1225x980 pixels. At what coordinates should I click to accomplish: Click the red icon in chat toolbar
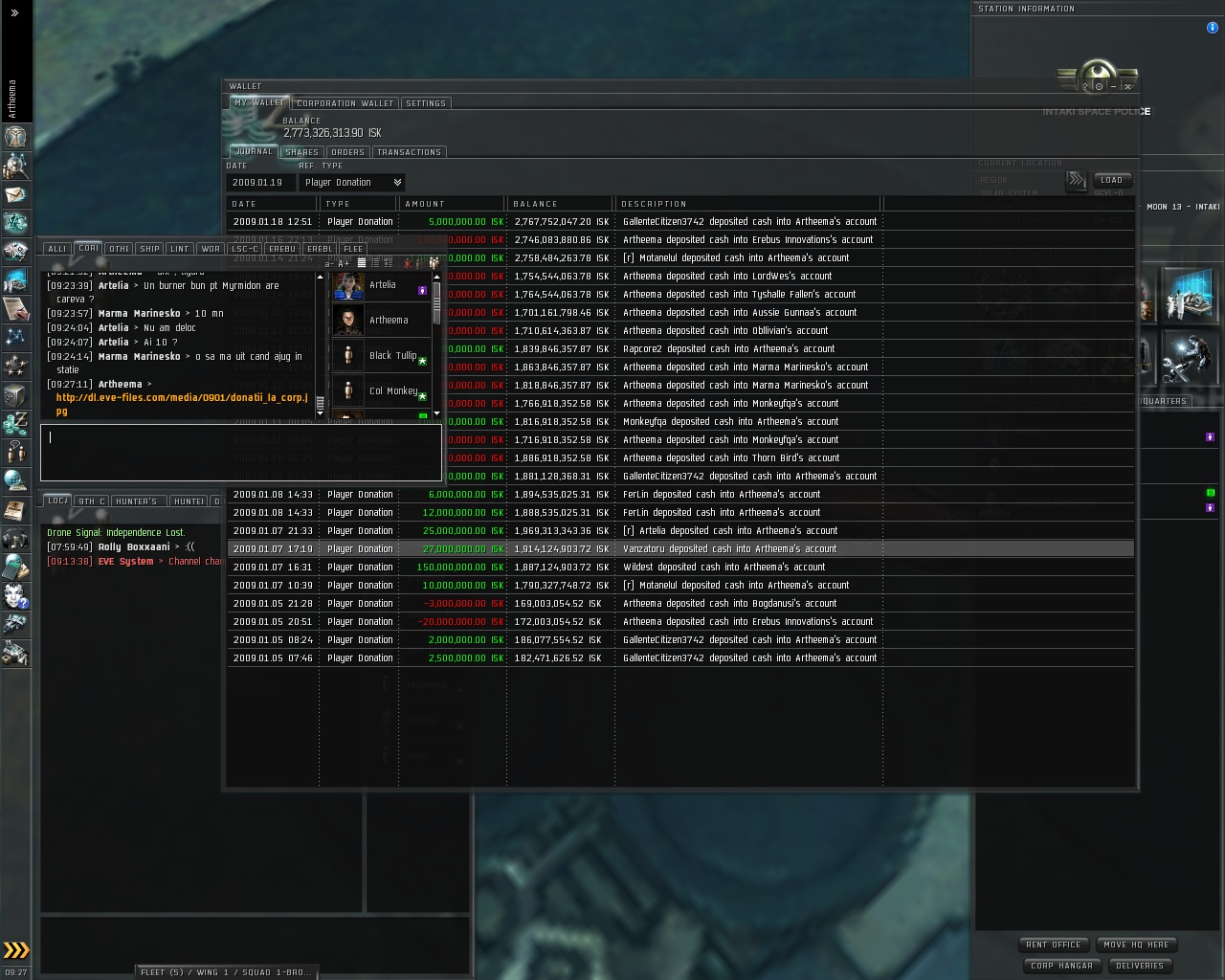(408, 262)
